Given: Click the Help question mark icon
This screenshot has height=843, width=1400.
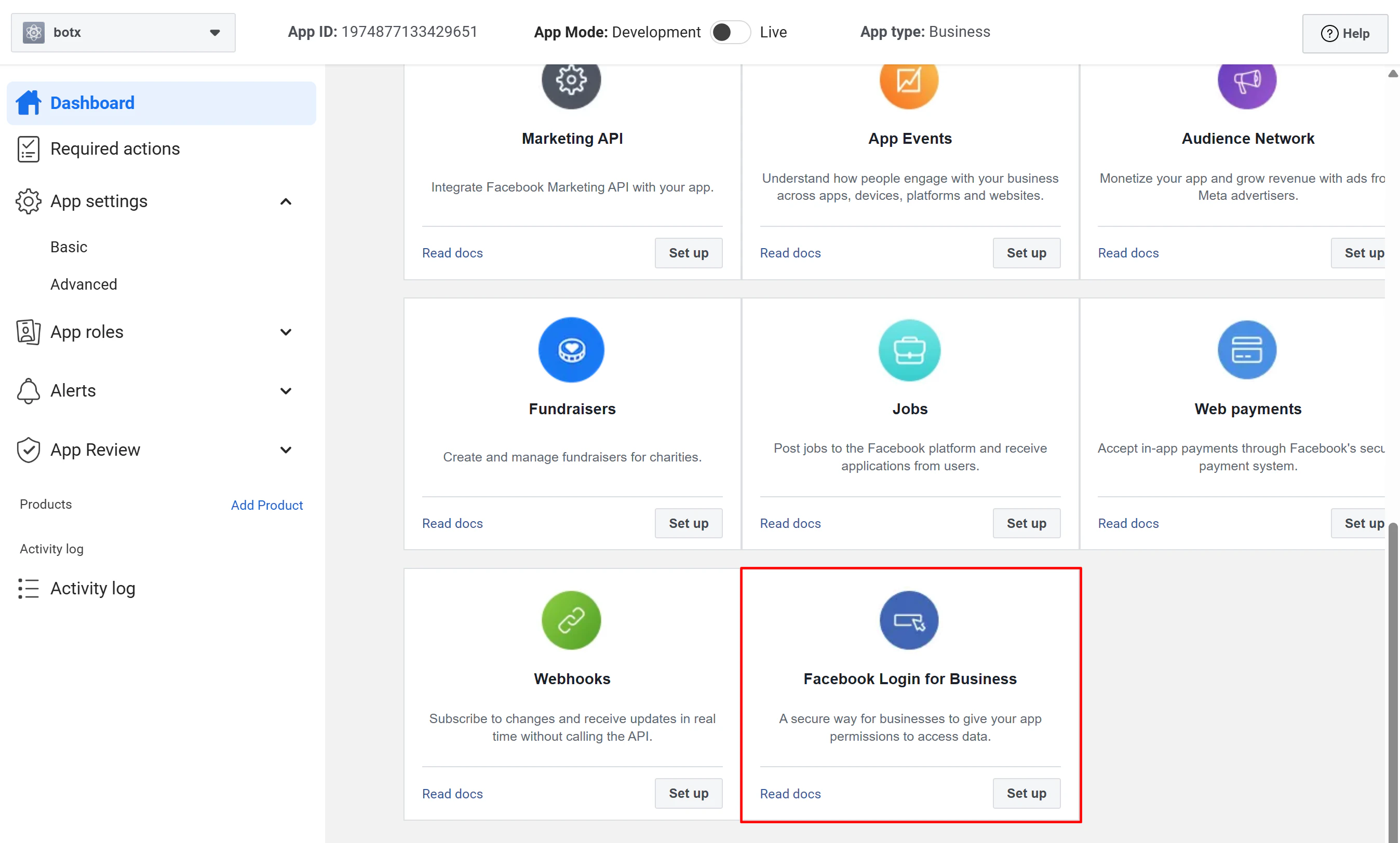Looking at the screenshot, I should [x=1329, y=34].
